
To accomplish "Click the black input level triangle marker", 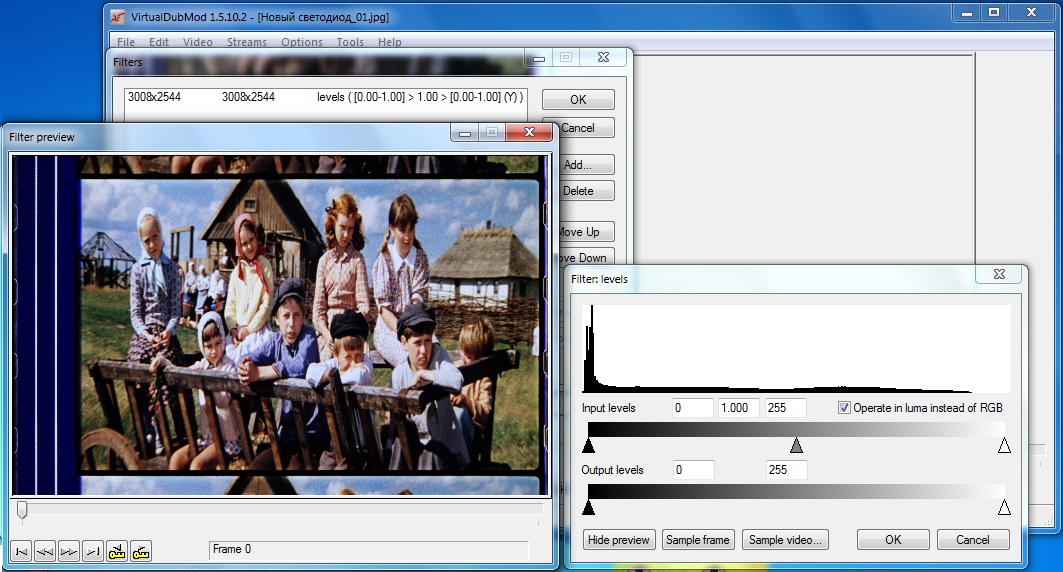I will (x=588, y=445).
